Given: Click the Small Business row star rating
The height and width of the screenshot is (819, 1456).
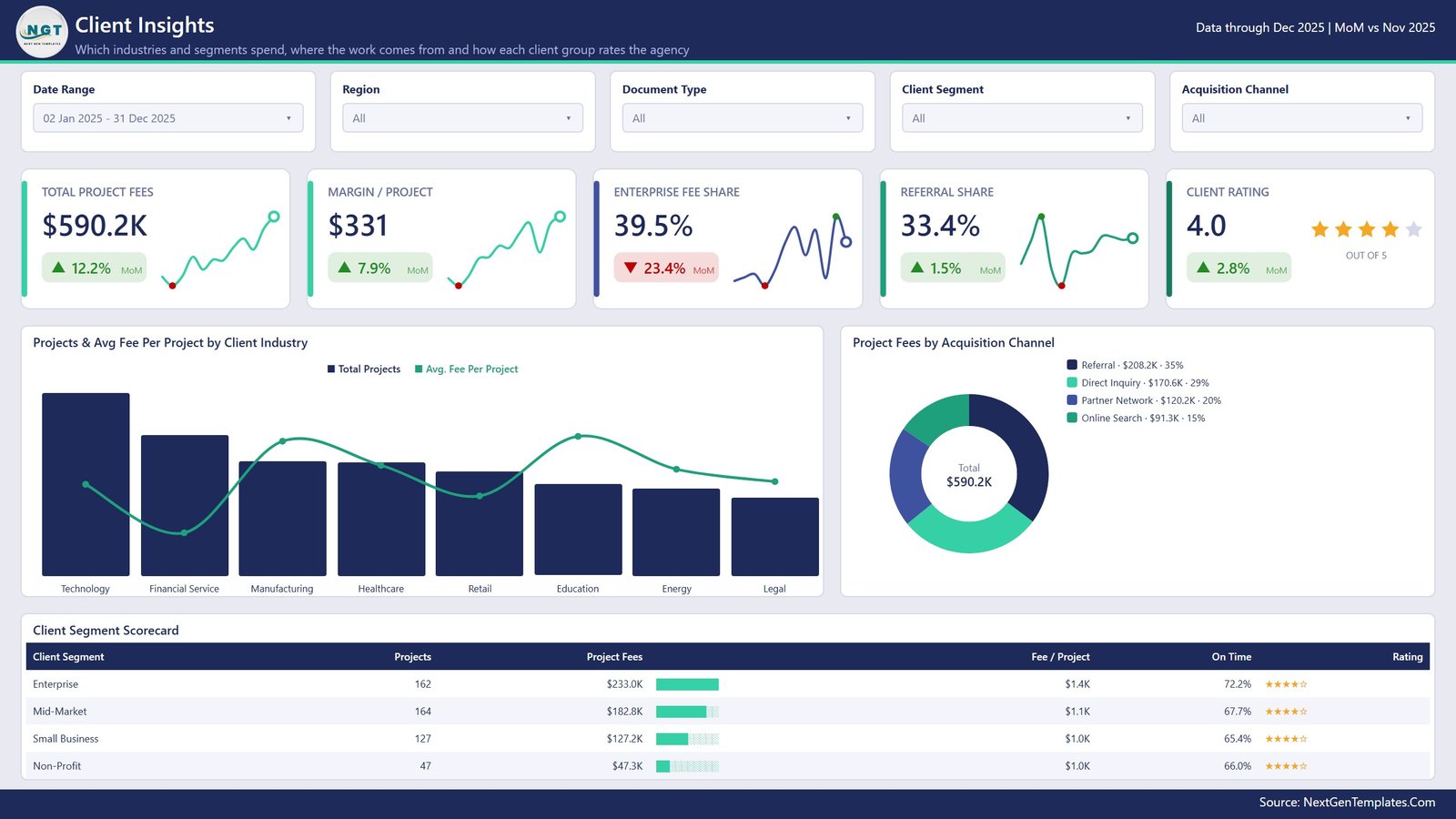Looking at the screenshot, I should pos(1286,739).
